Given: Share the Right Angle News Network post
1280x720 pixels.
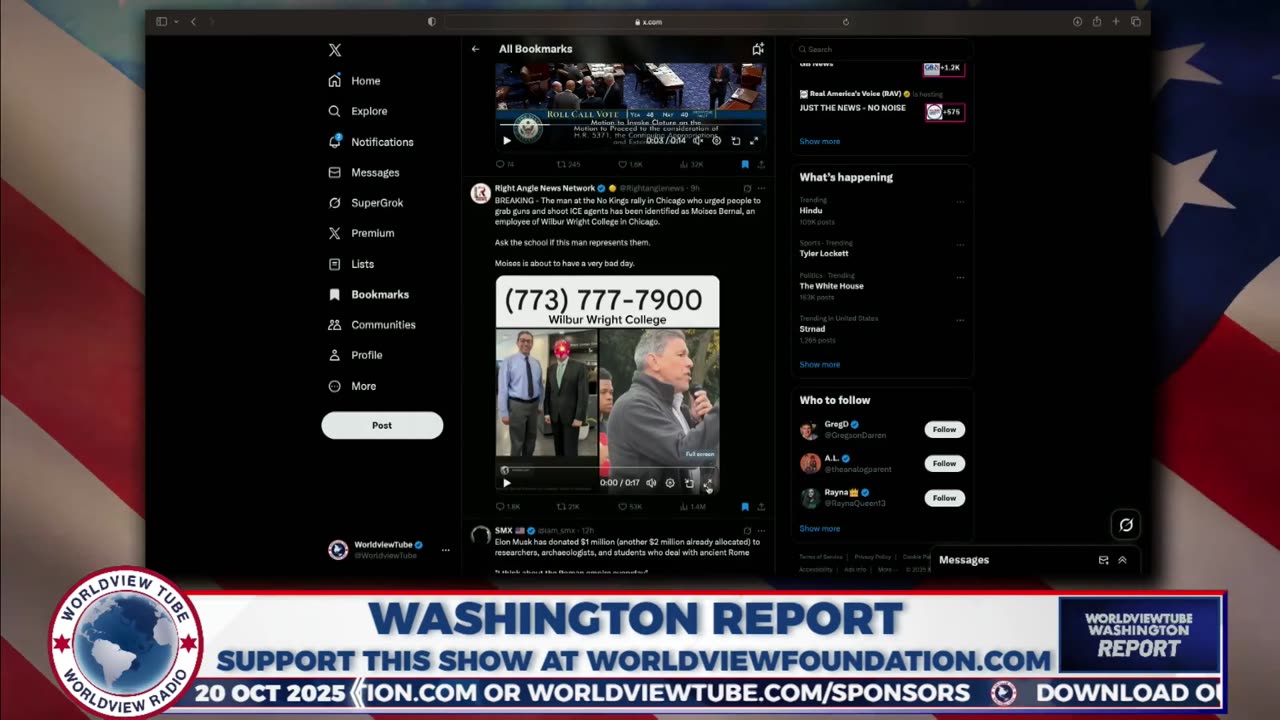Looking at the screenshot, I should (x=761, y=507).
